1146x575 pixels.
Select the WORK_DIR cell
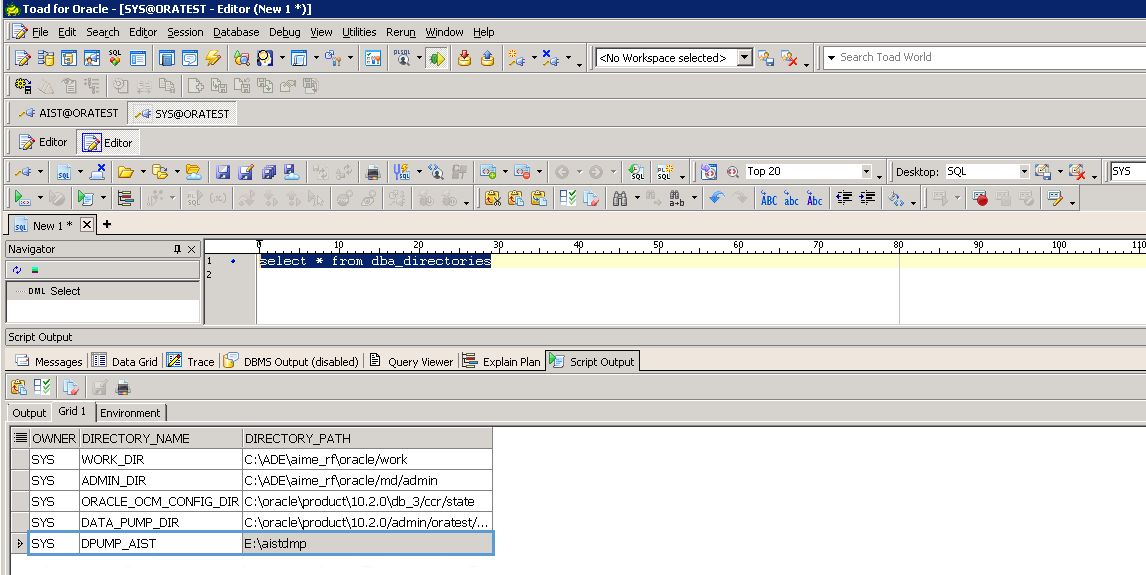pos(161,460)
